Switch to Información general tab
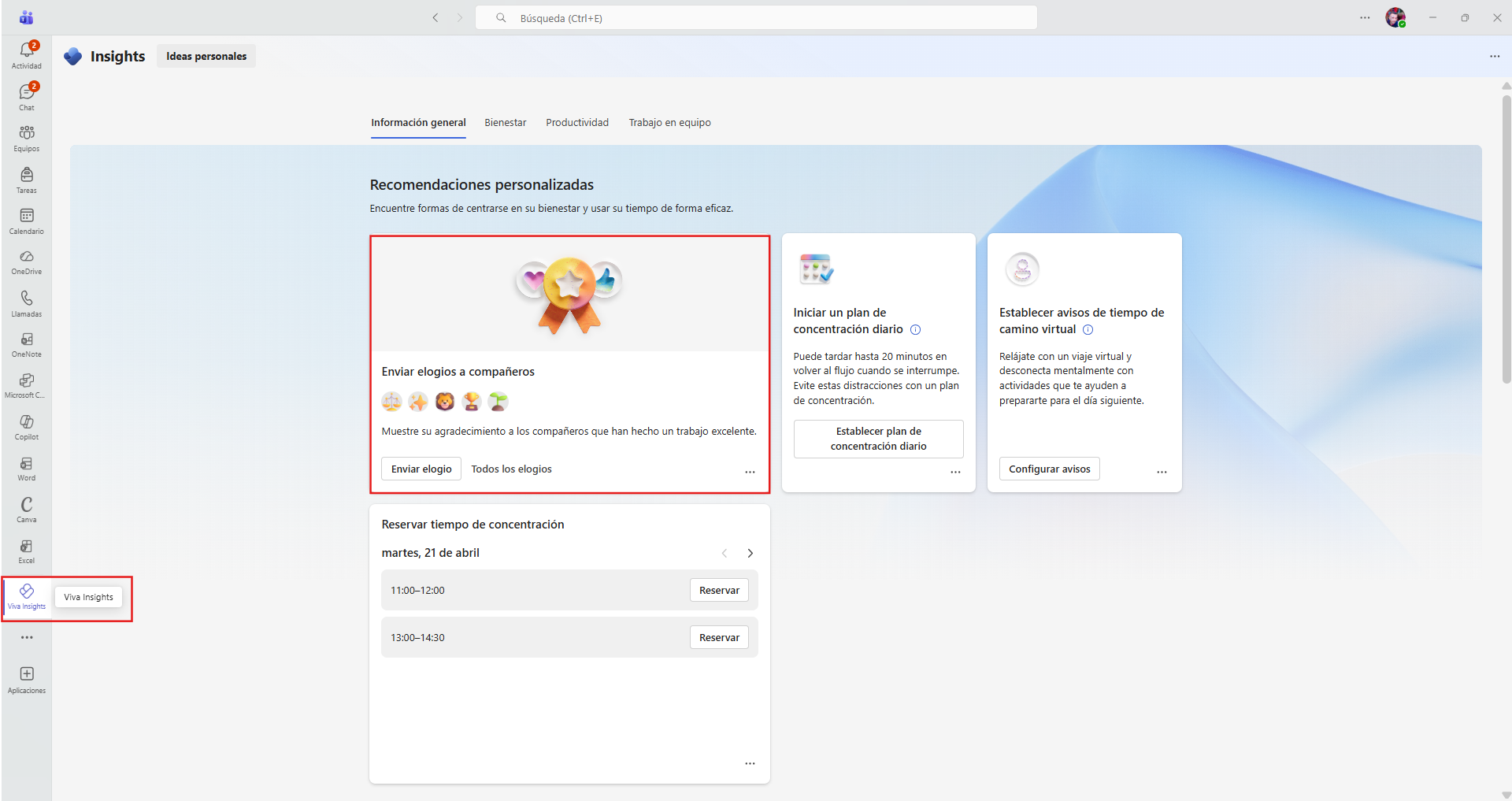The height and width of the screenshot is (801, 1512). click(x=418, y=123)
